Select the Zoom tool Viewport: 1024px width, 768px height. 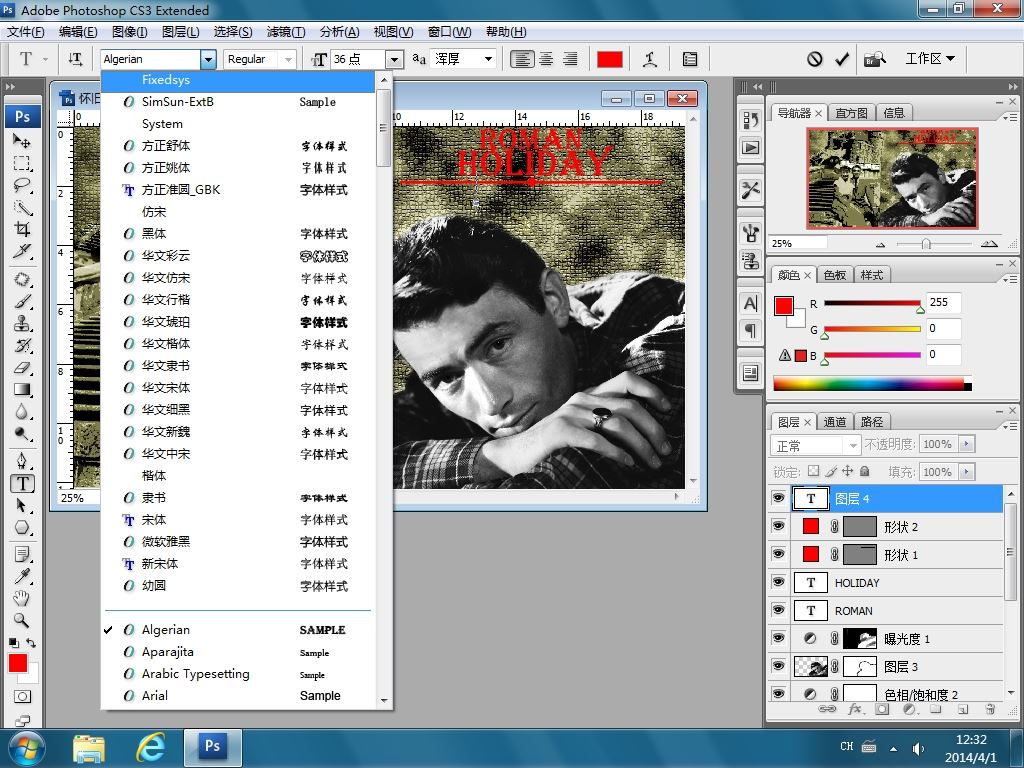(x=22, y=620)
